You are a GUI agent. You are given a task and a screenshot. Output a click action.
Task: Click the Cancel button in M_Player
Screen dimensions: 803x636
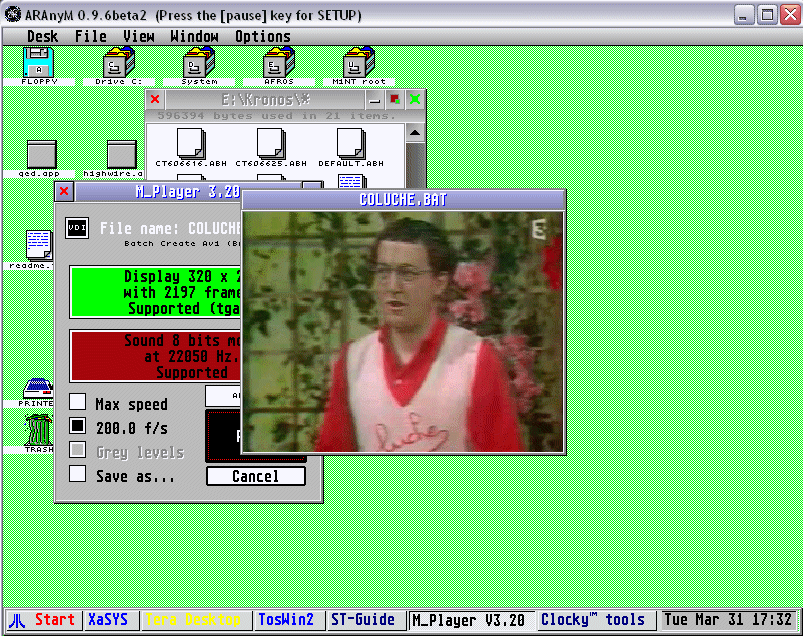point(256,476)
